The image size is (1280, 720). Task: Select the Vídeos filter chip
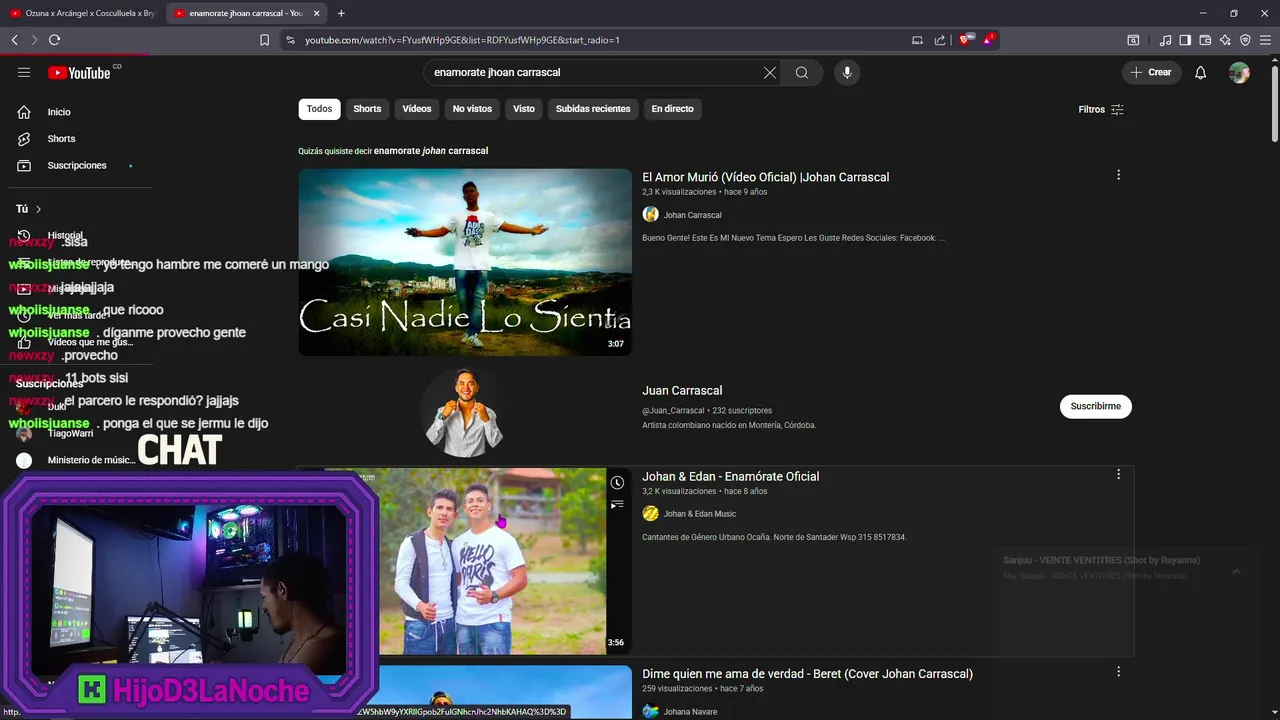point(417,109)
